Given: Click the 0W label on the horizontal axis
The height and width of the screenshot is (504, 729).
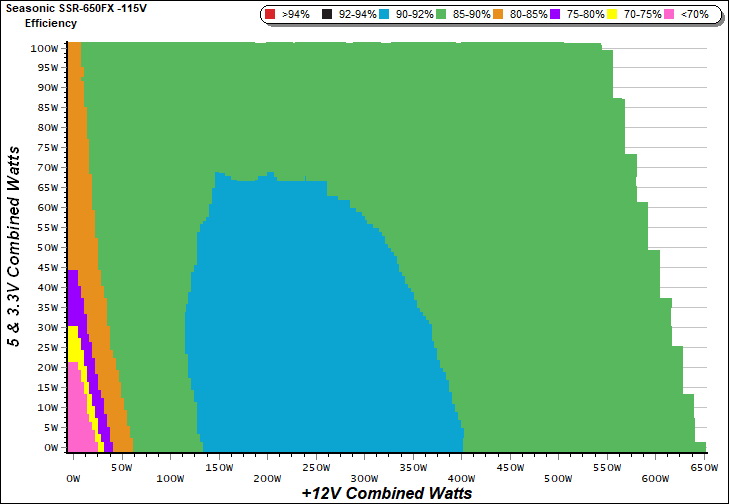Looking at the screenshot, I should pos(72,468).
